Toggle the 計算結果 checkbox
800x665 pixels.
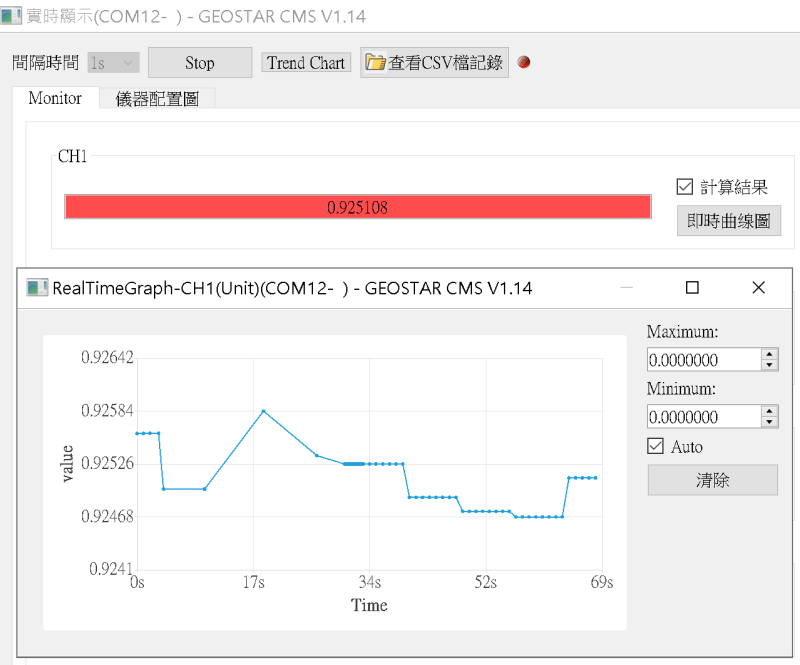tap(685, 186)
